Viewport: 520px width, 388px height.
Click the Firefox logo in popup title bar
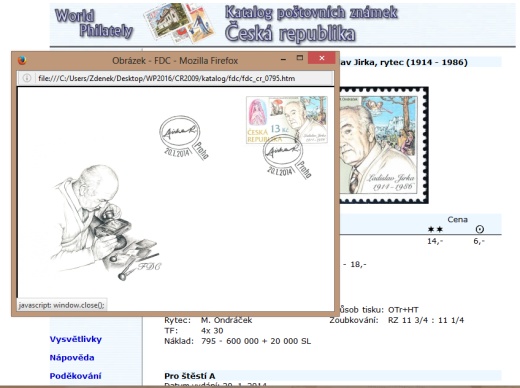tap(22, 60)
